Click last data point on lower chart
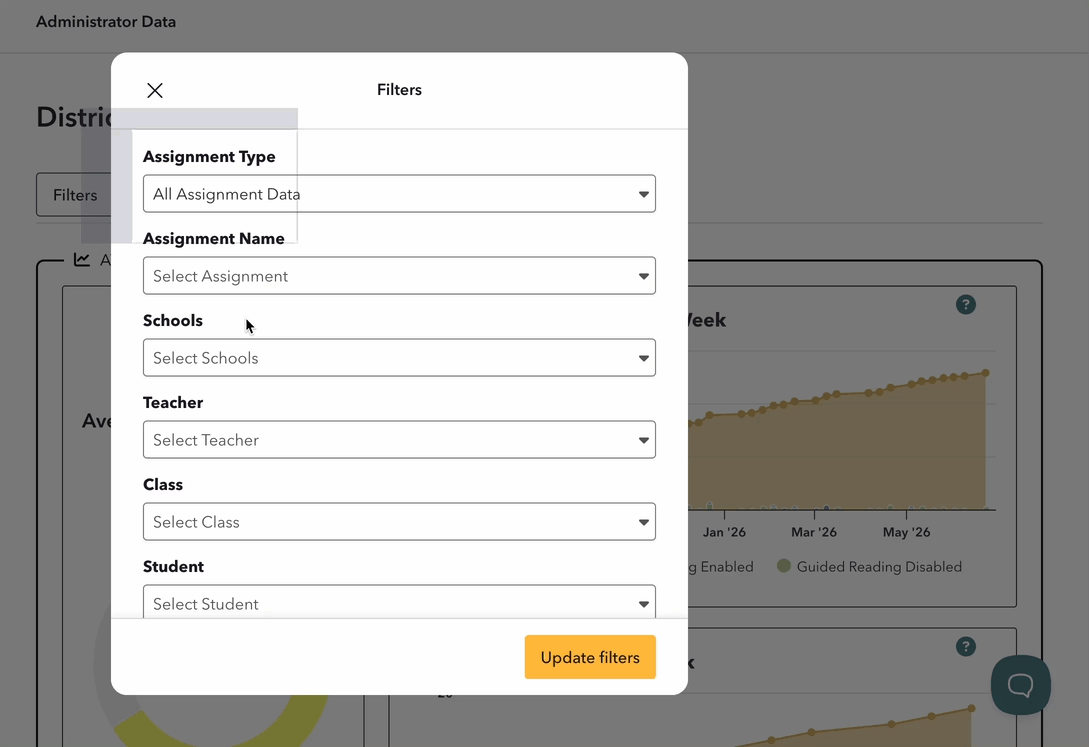 tap(971, 709)
